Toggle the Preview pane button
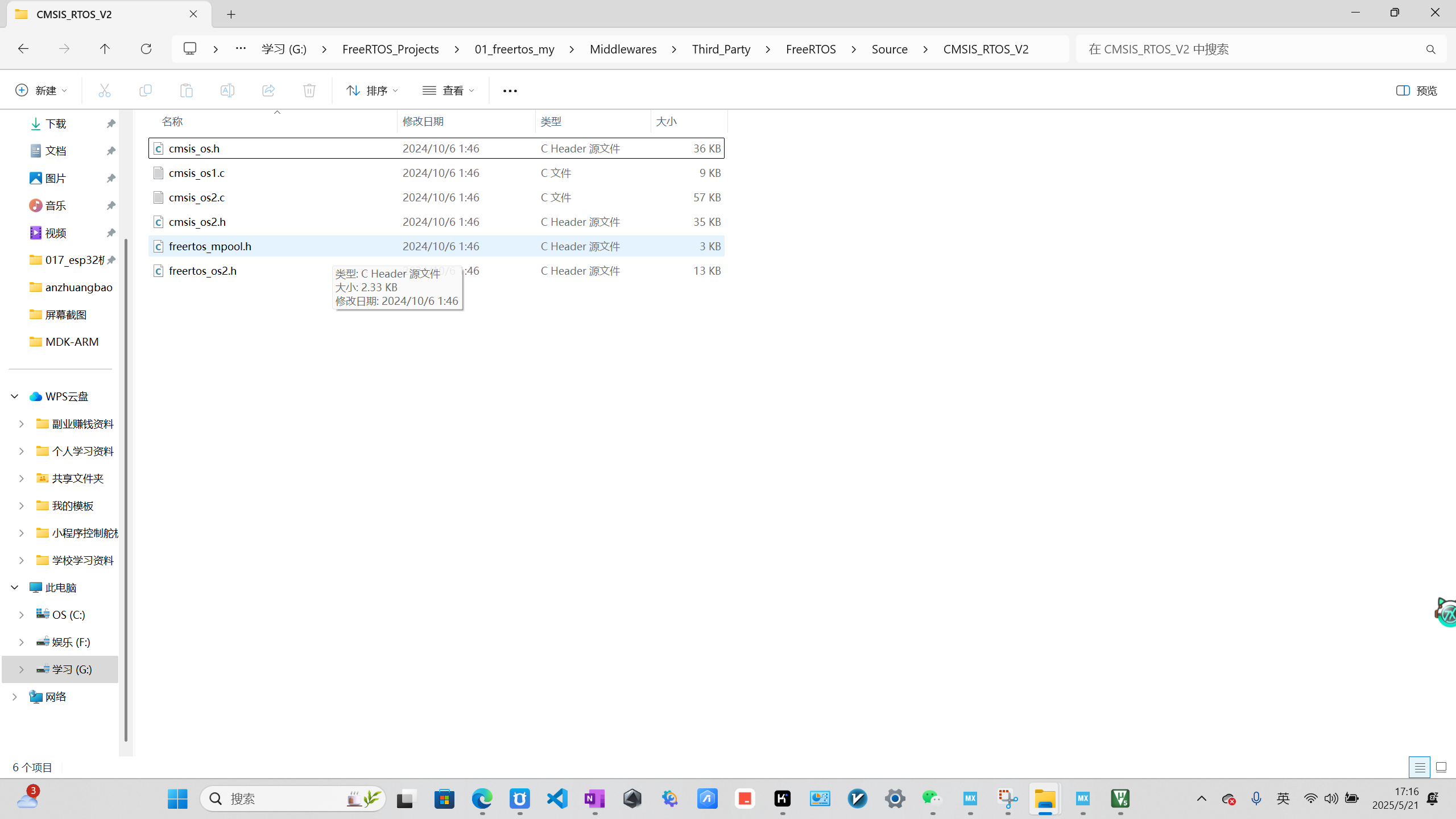Screen dimensions: 1456x819 pos(1416,90)
